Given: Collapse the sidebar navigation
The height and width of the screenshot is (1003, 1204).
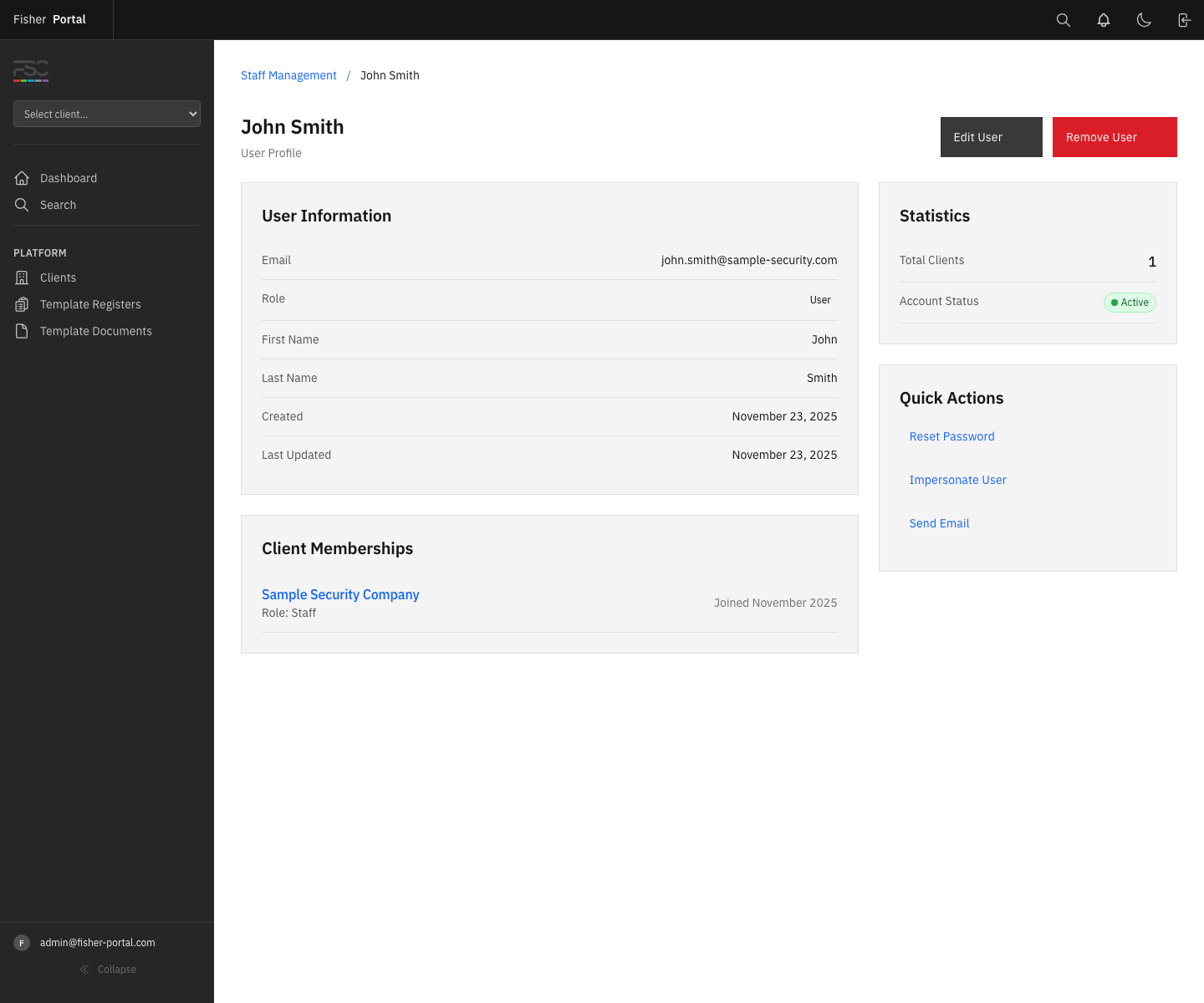Looking at the screenshot, I should 108,969.
